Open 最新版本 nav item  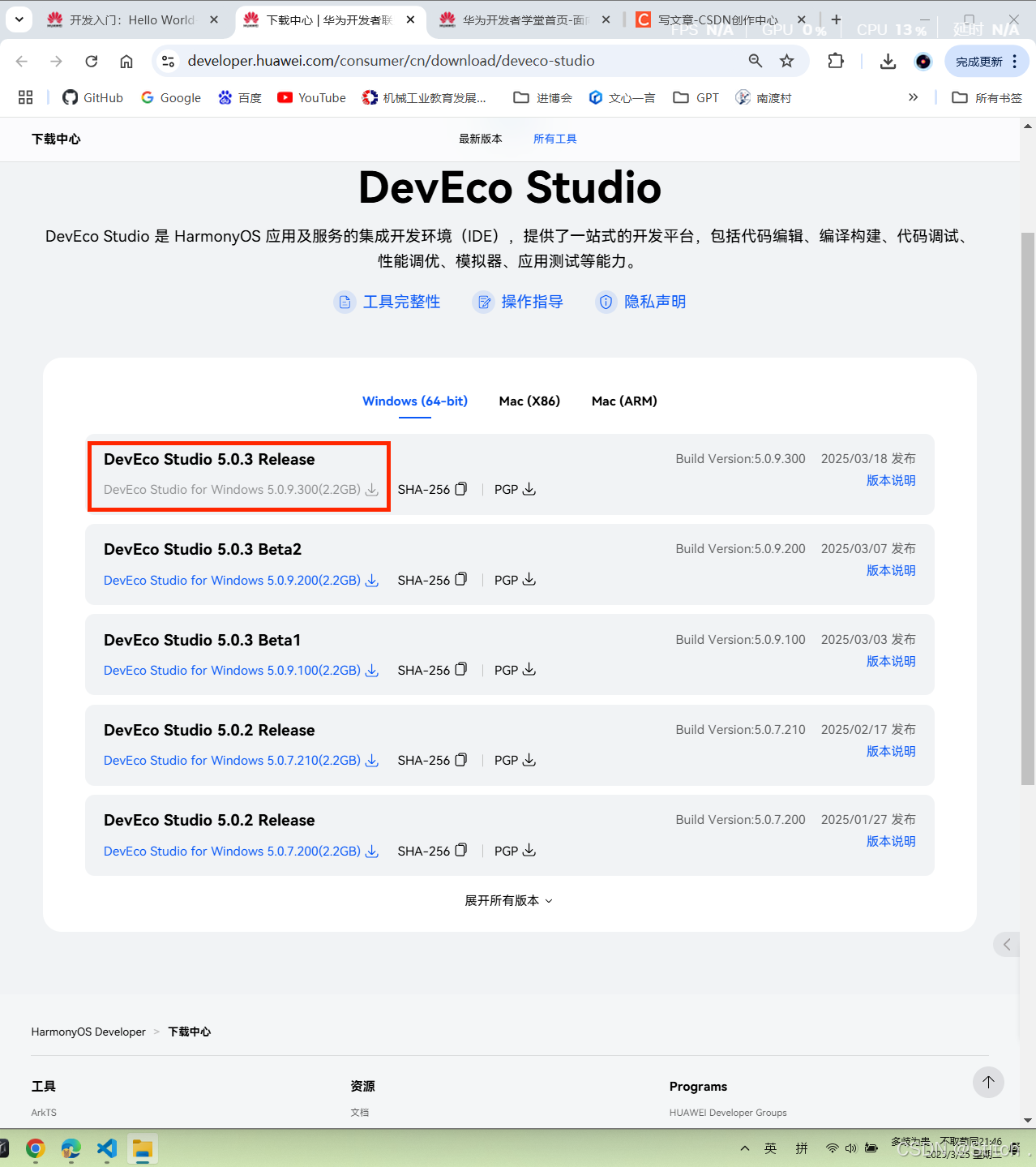(x=481, y=139)
